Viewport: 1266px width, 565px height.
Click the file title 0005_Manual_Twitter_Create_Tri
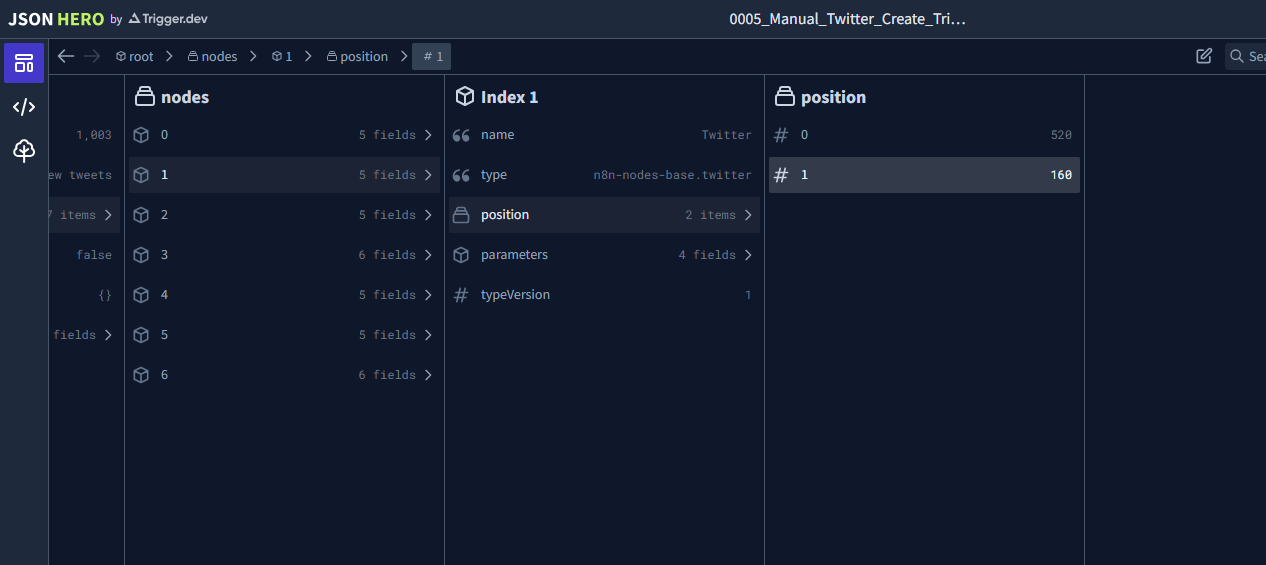(x=848, y=19)
